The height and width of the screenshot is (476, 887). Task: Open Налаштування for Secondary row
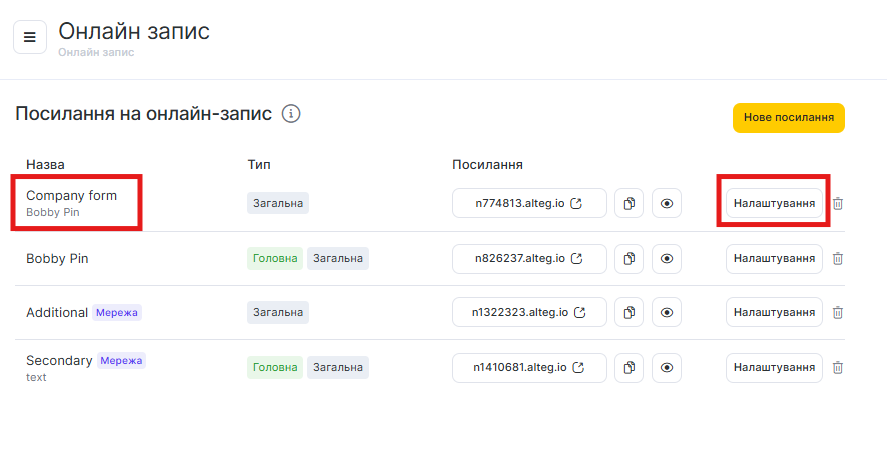[774, 368]
